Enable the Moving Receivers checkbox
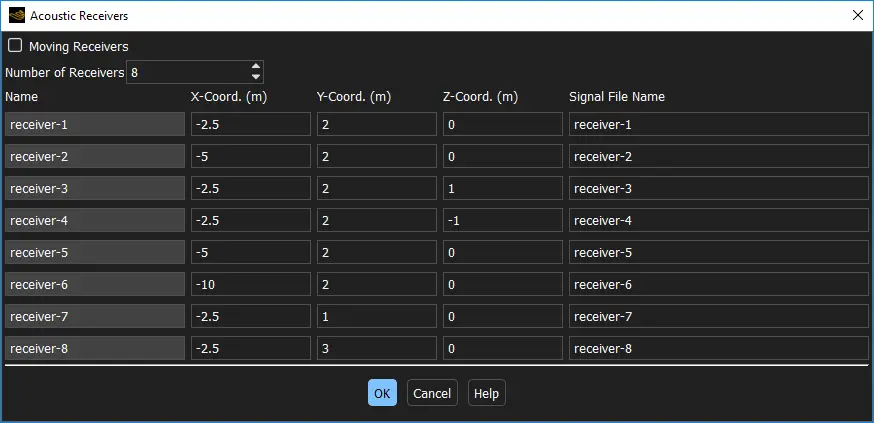Viewport: 874px width, 423px height. [15, 46]
